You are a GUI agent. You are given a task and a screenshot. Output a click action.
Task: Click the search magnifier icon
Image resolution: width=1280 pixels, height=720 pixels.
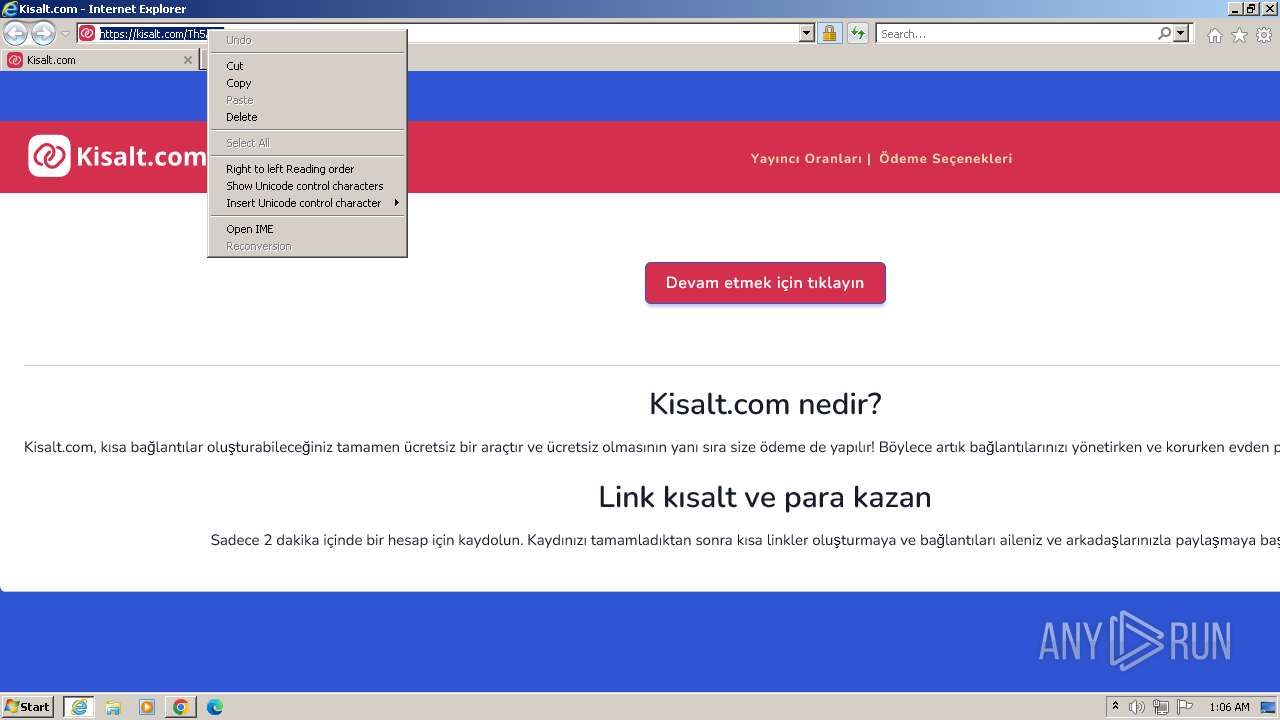(x=1164, y=33)
